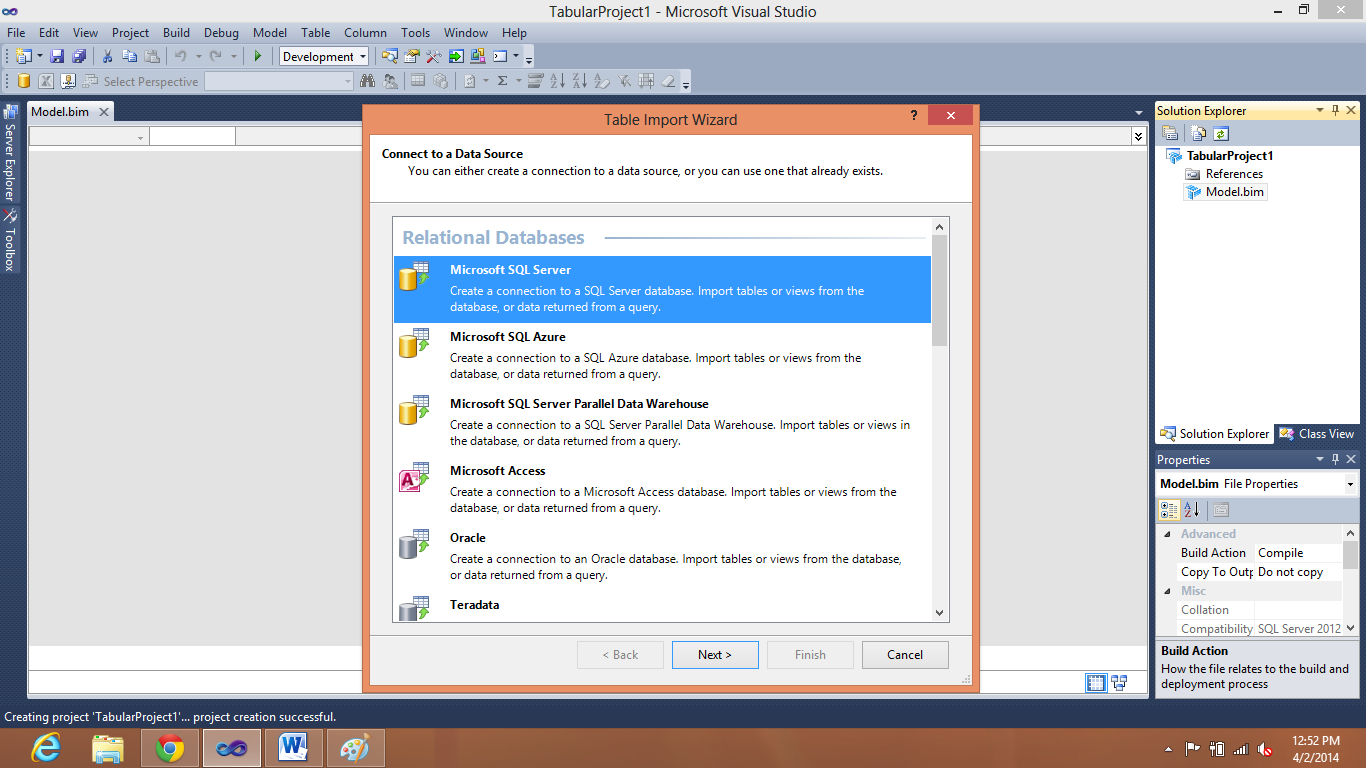Select Microsoft Access data source
This screenshot has width=1366, height=768.
(662, 490)
